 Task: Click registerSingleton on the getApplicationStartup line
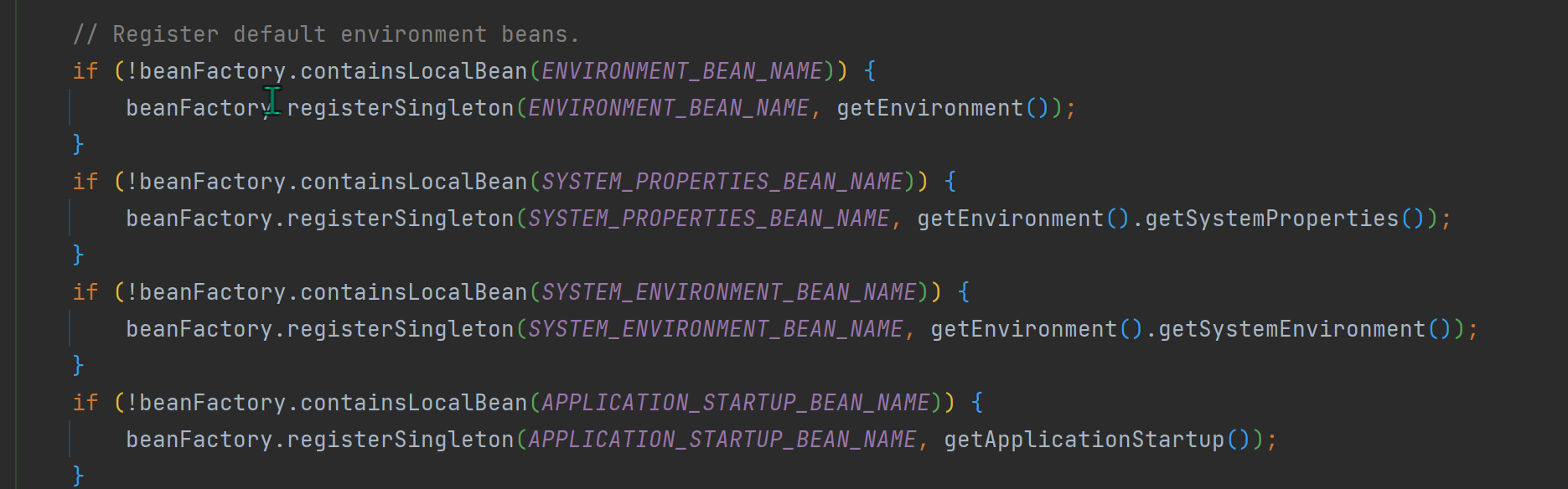pos(401,440)
